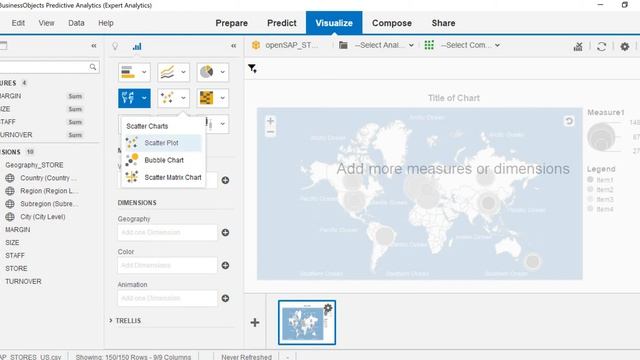Select the map visualization thumbnail

307,322
